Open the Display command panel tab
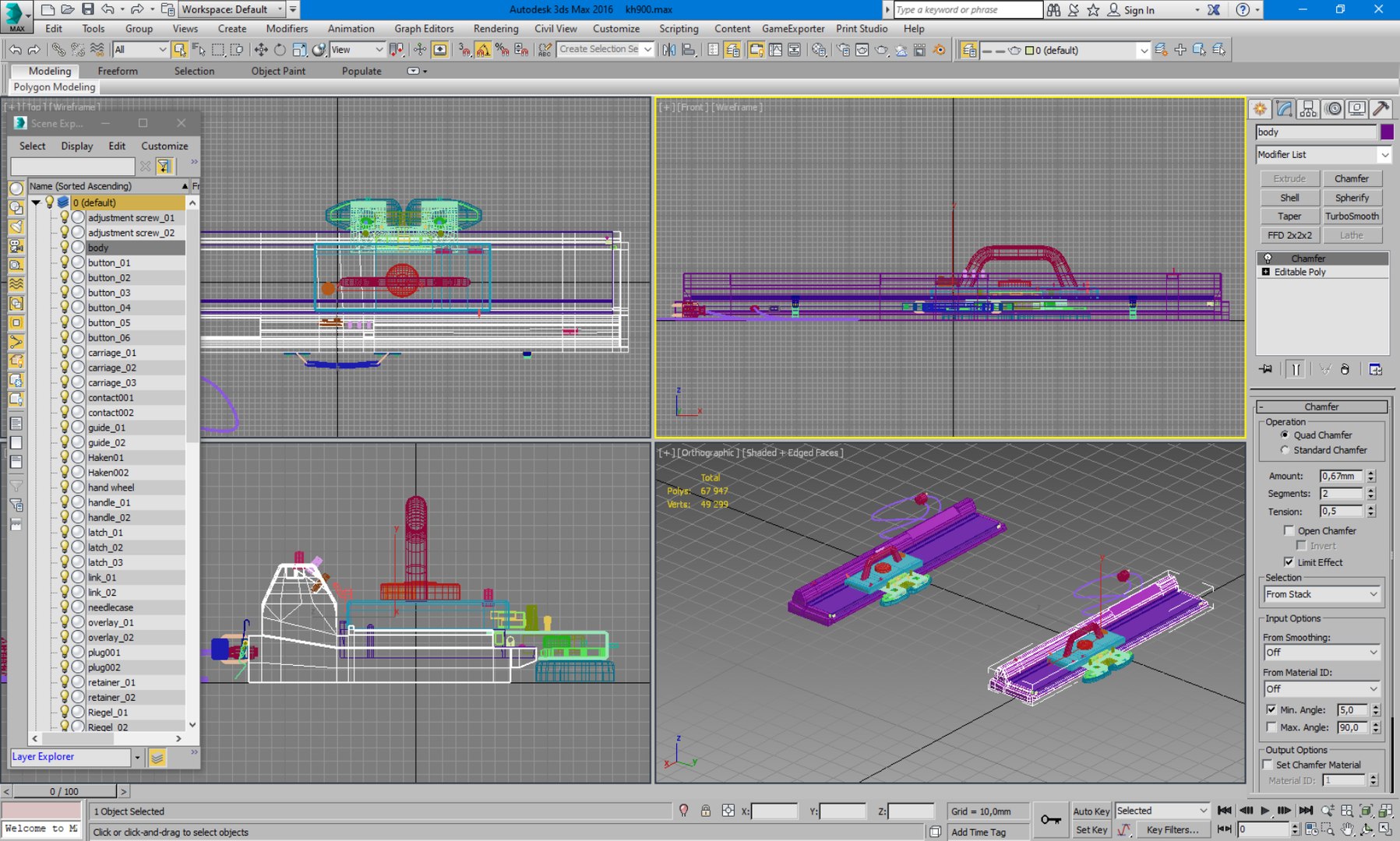This screenshot has width=1400, height=841. (1357, 109)
